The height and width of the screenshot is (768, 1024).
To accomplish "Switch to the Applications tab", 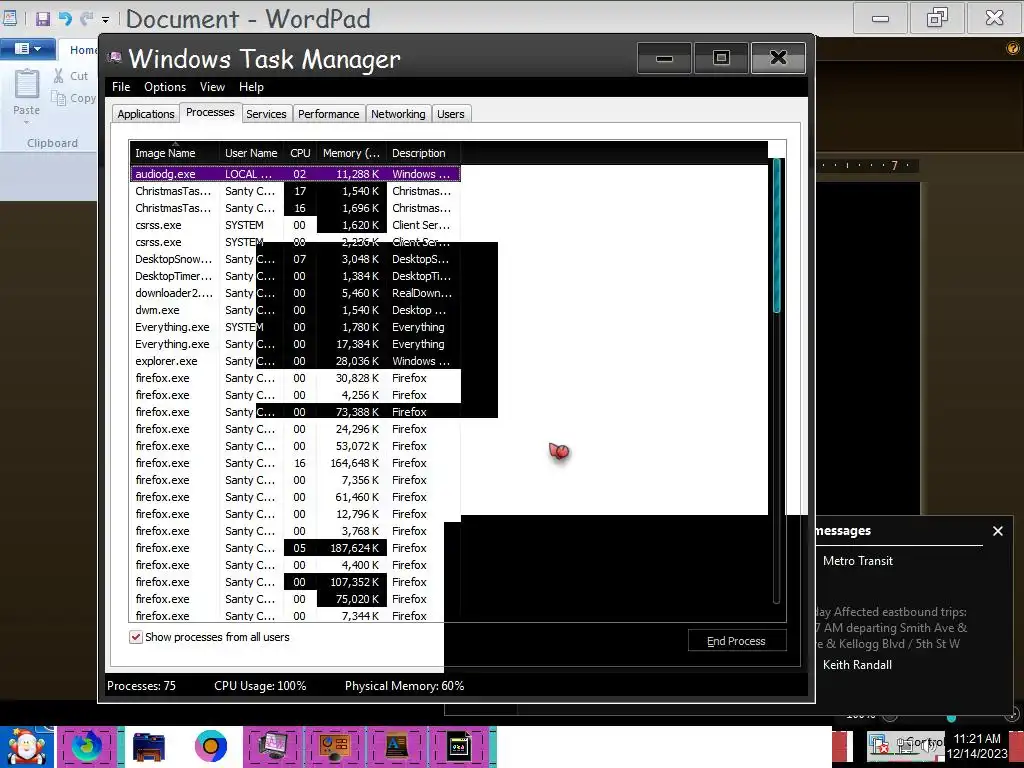I will [146, 114].
